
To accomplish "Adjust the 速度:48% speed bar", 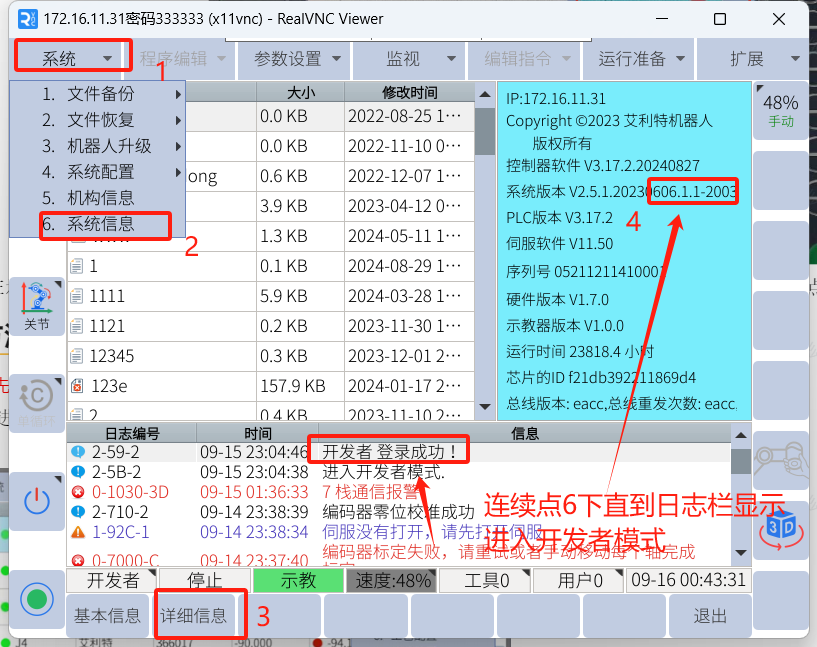I will point(391,580).
